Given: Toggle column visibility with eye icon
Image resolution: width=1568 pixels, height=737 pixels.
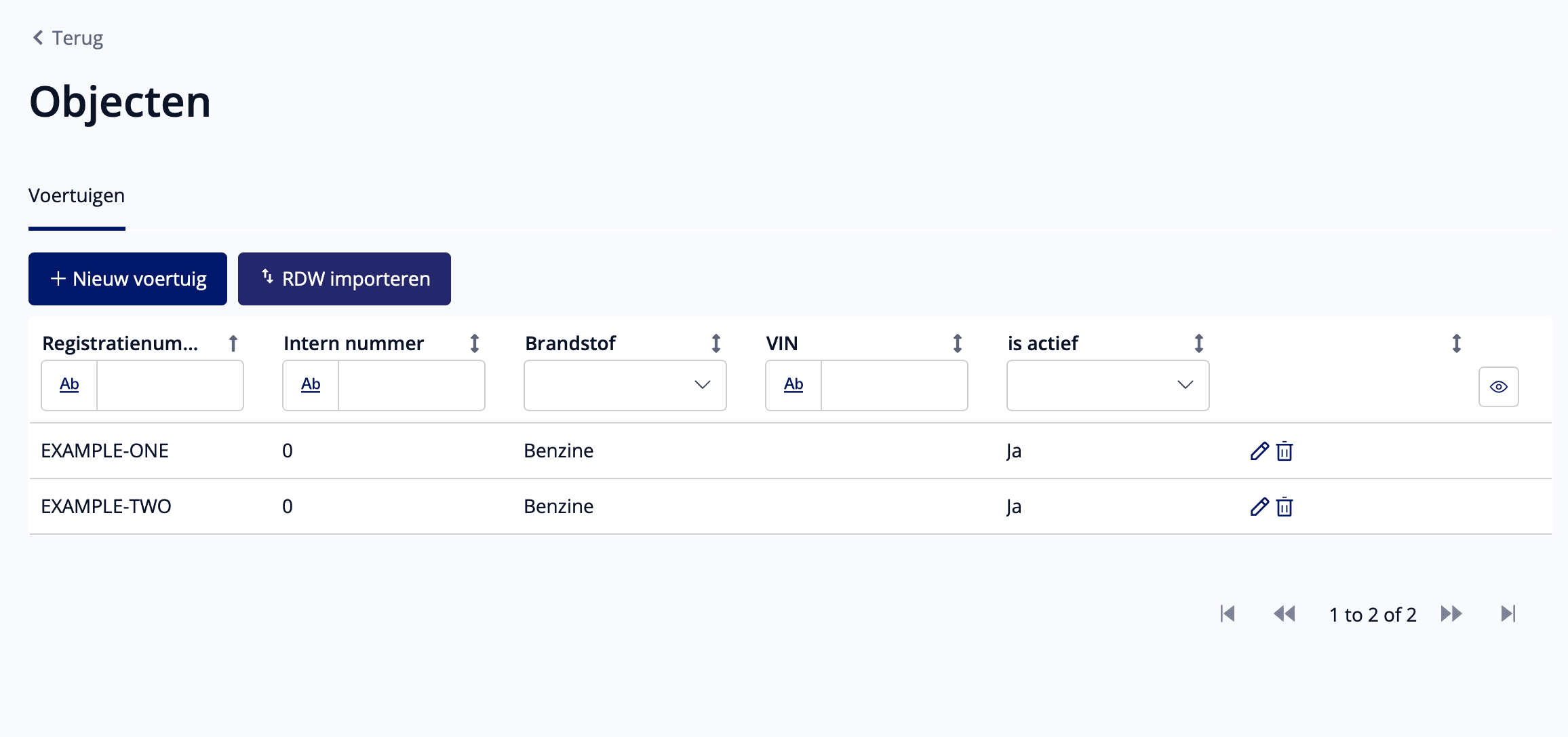Looking at the screenshot, I should click(x=1499, y=387).
